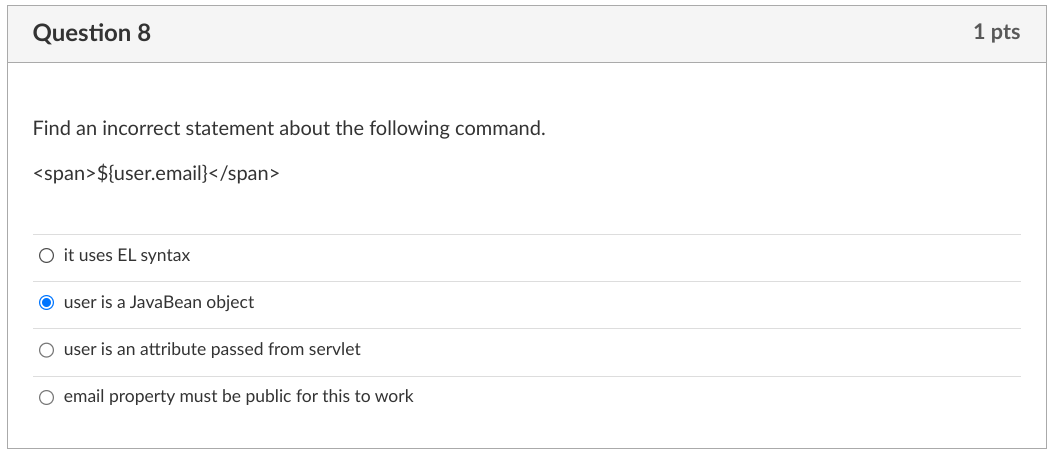Click the word "syntax" in the first option
The width and height of the screenshot is (1054, 462).
165,256
